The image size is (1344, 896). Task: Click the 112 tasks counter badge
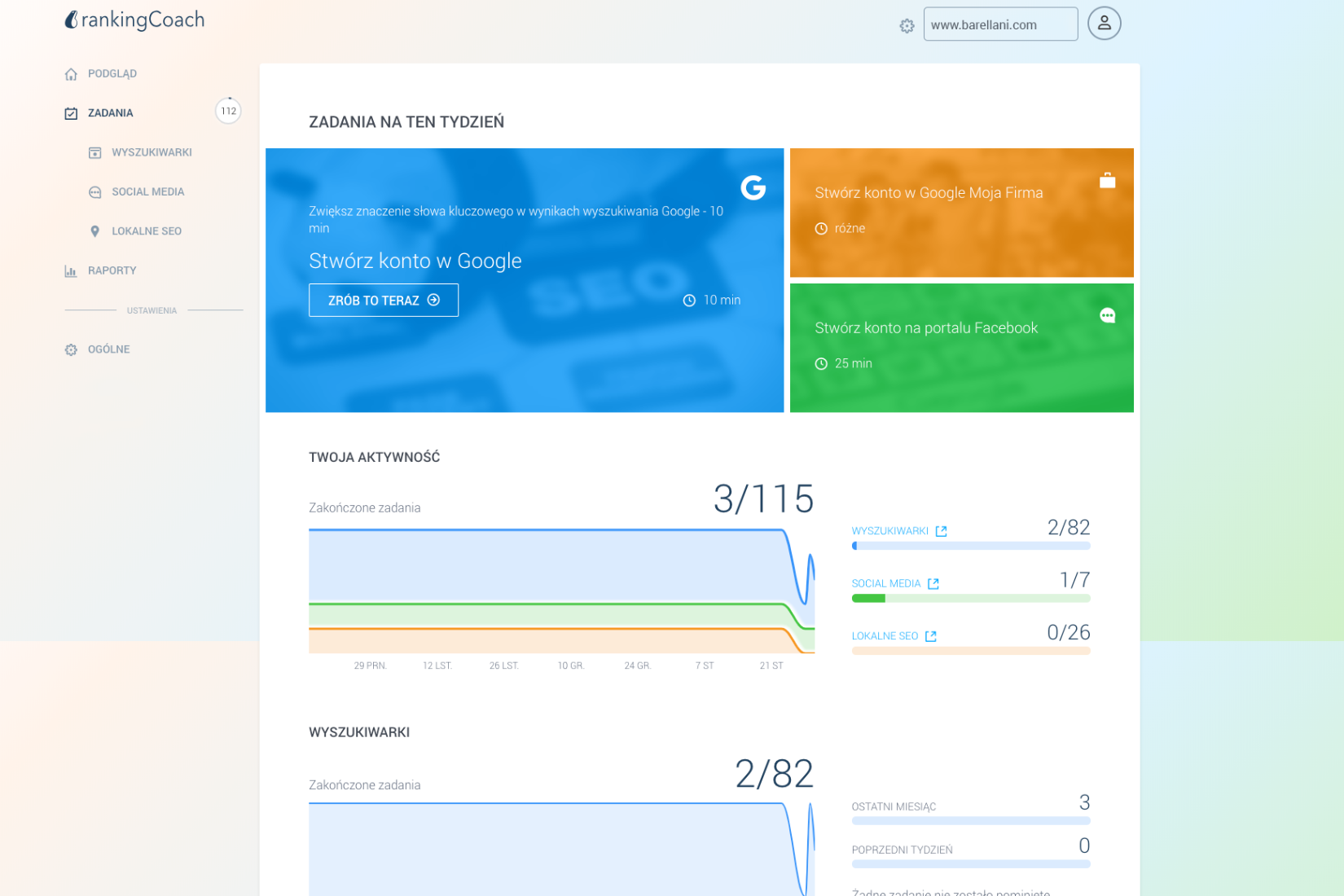point(228,112)
